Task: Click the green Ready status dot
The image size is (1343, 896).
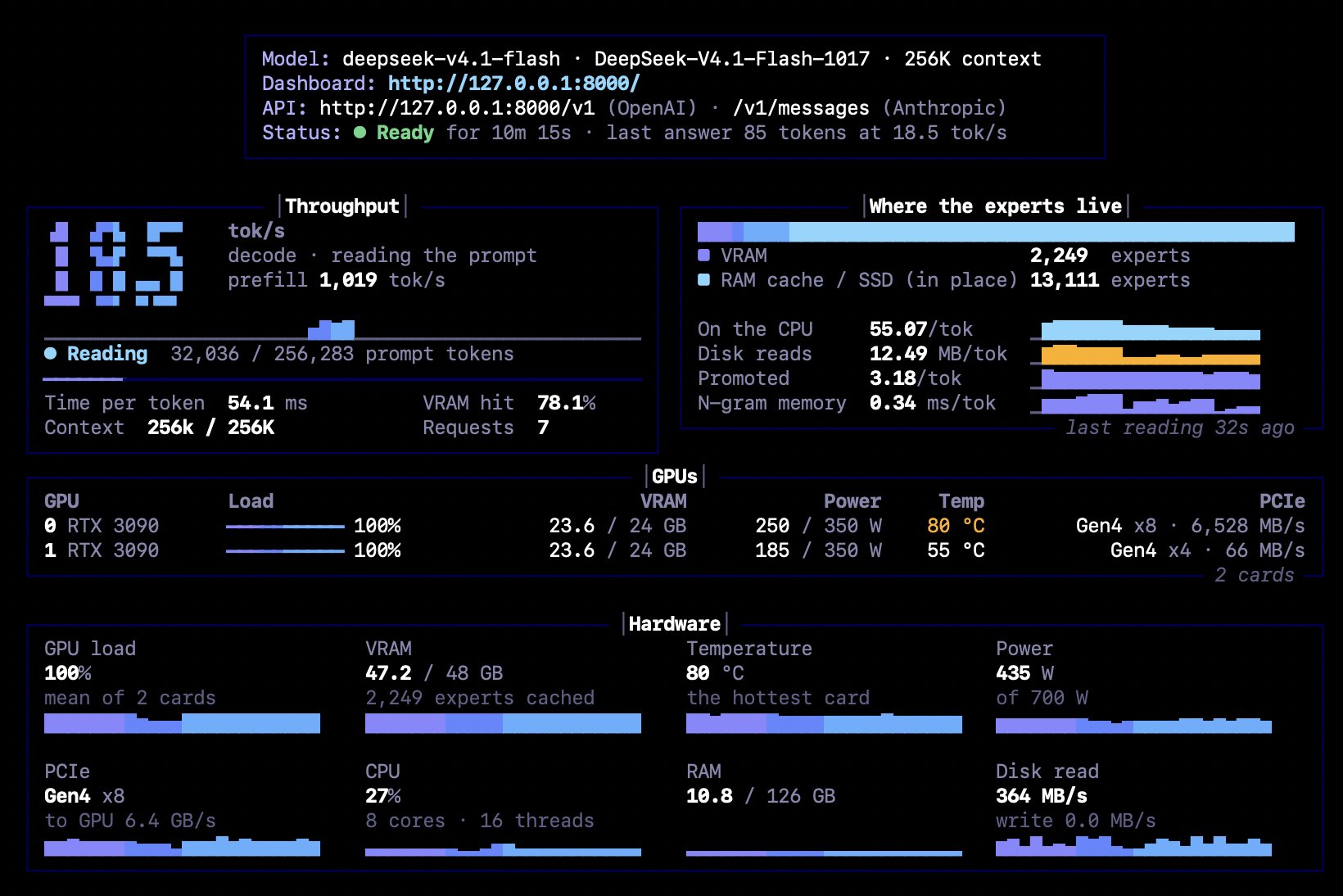Action: [359, 133]
